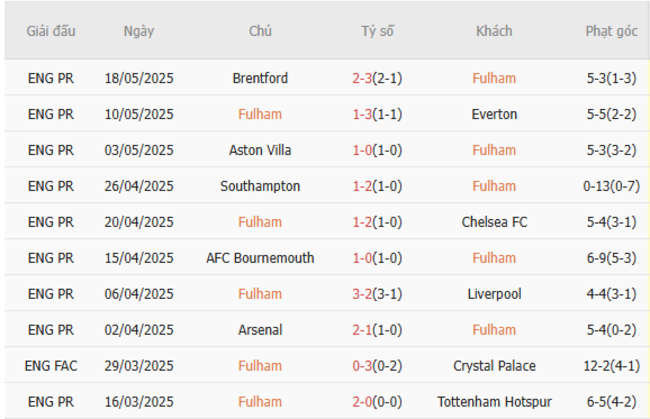Open the 3-2 score against Liverpool

(363, 294)
